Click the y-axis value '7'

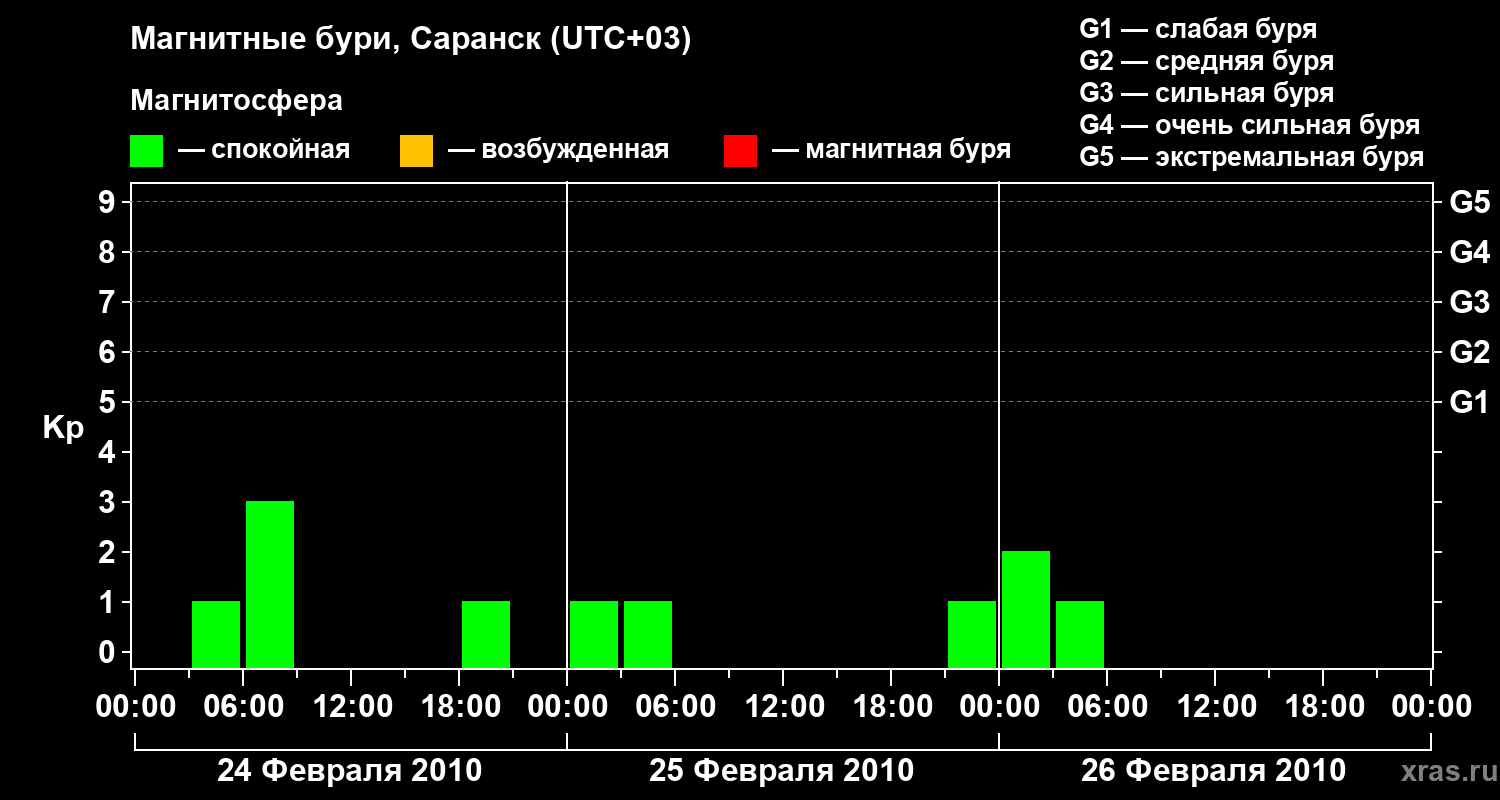point(109,302)
